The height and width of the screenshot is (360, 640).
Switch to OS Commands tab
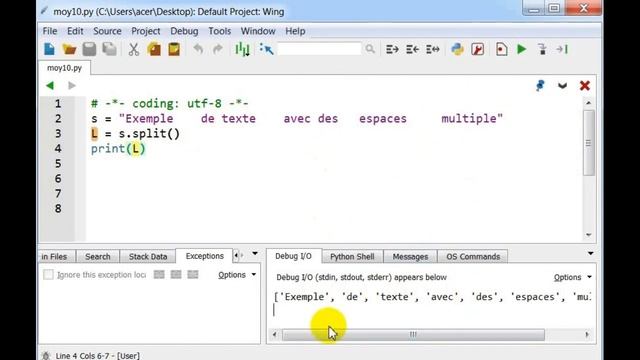click(473, 256)
